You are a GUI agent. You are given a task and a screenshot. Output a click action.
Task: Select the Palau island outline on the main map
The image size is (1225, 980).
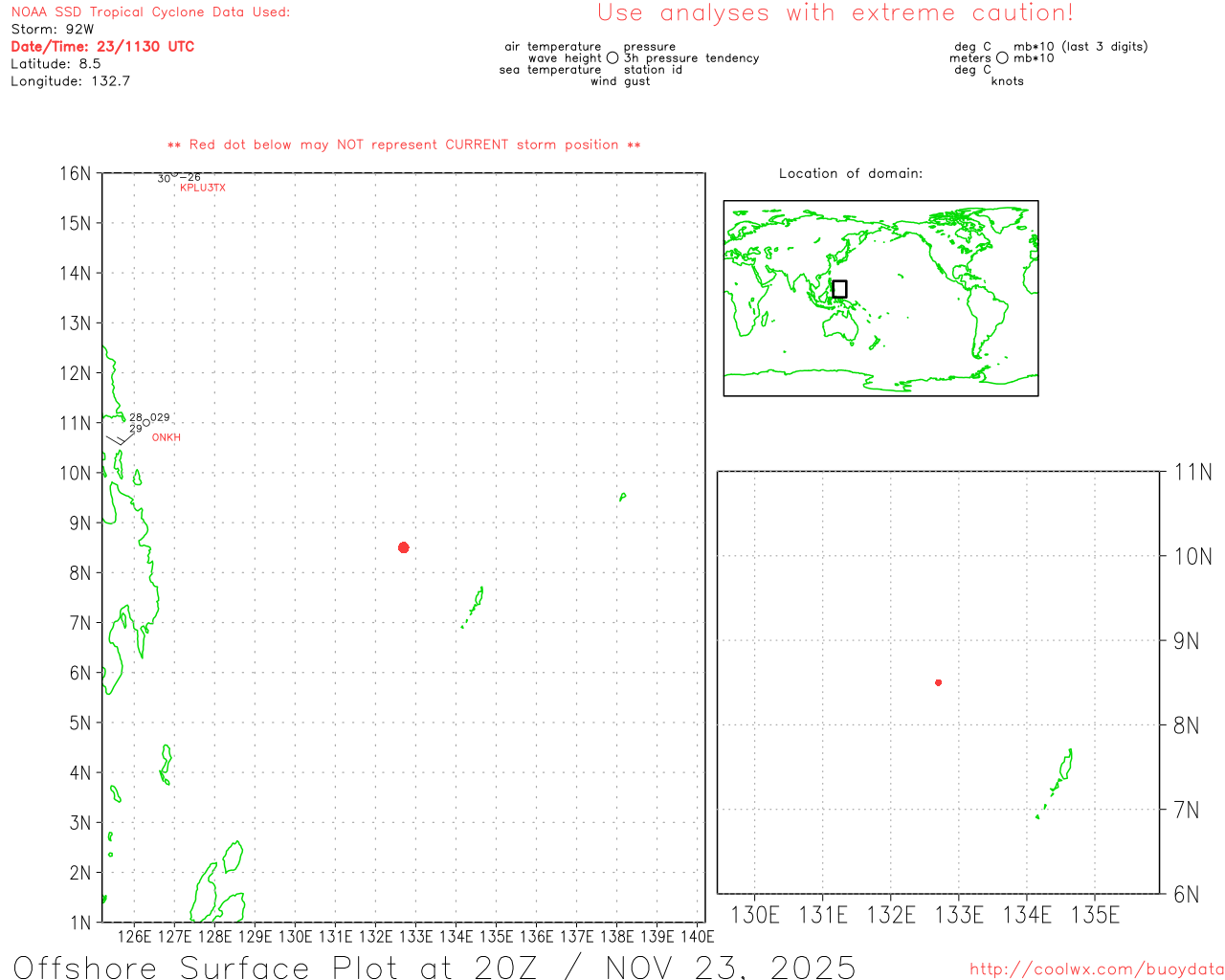pyautogui.click(x=476, y=603)
